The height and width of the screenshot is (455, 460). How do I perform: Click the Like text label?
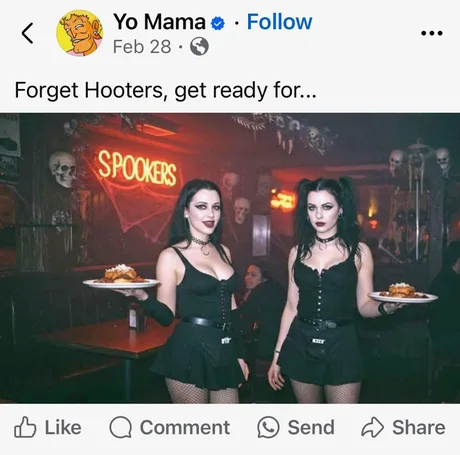(63, 427)
